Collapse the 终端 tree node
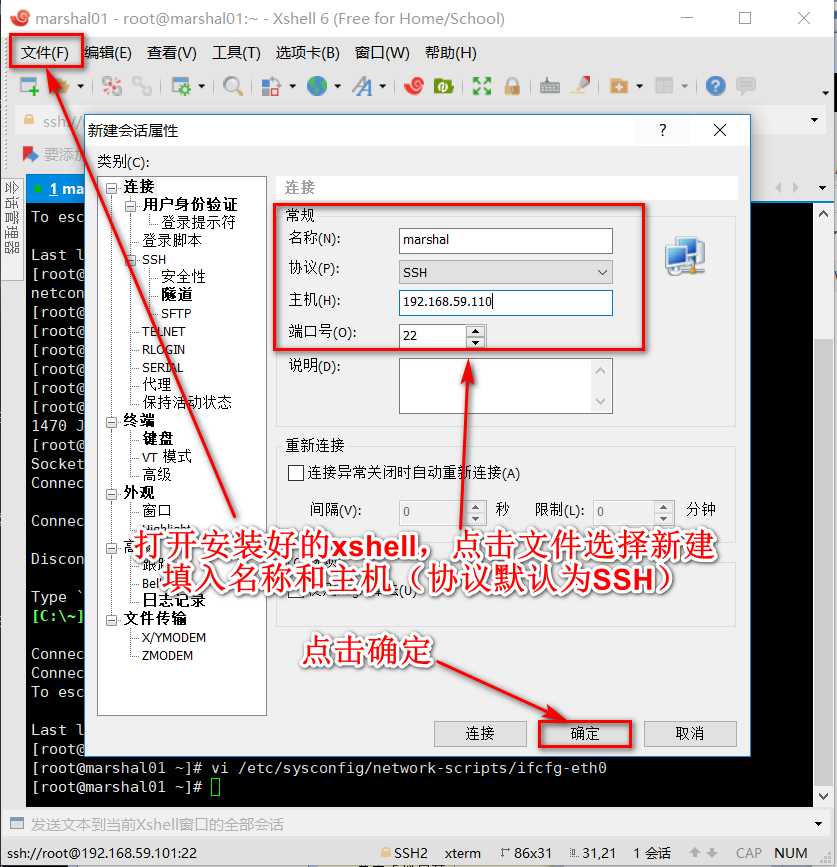The image size is (837, 867). pyautogui.click(x=112, y=422)
